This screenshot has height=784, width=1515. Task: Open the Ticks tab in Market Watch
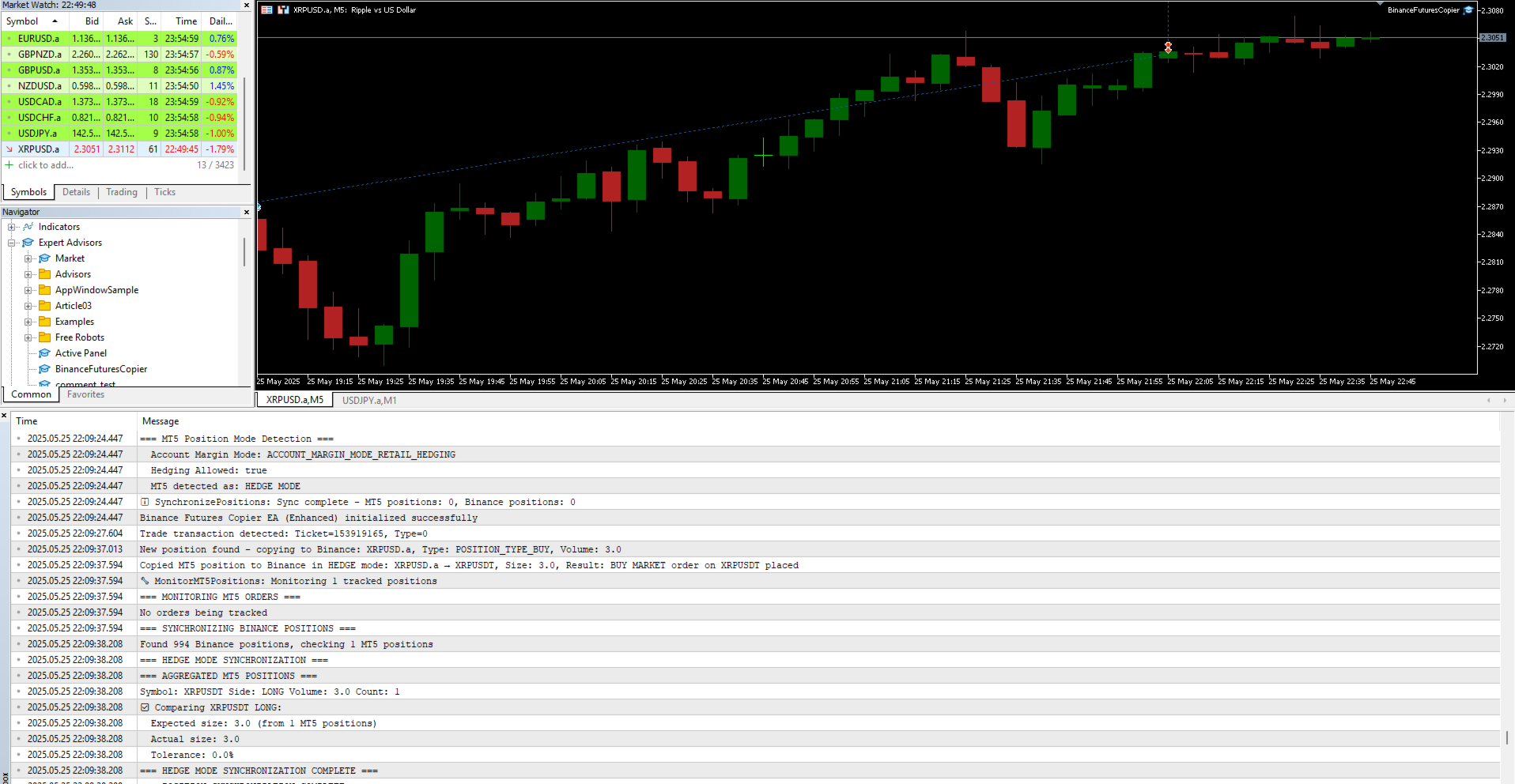click(164, 192)
